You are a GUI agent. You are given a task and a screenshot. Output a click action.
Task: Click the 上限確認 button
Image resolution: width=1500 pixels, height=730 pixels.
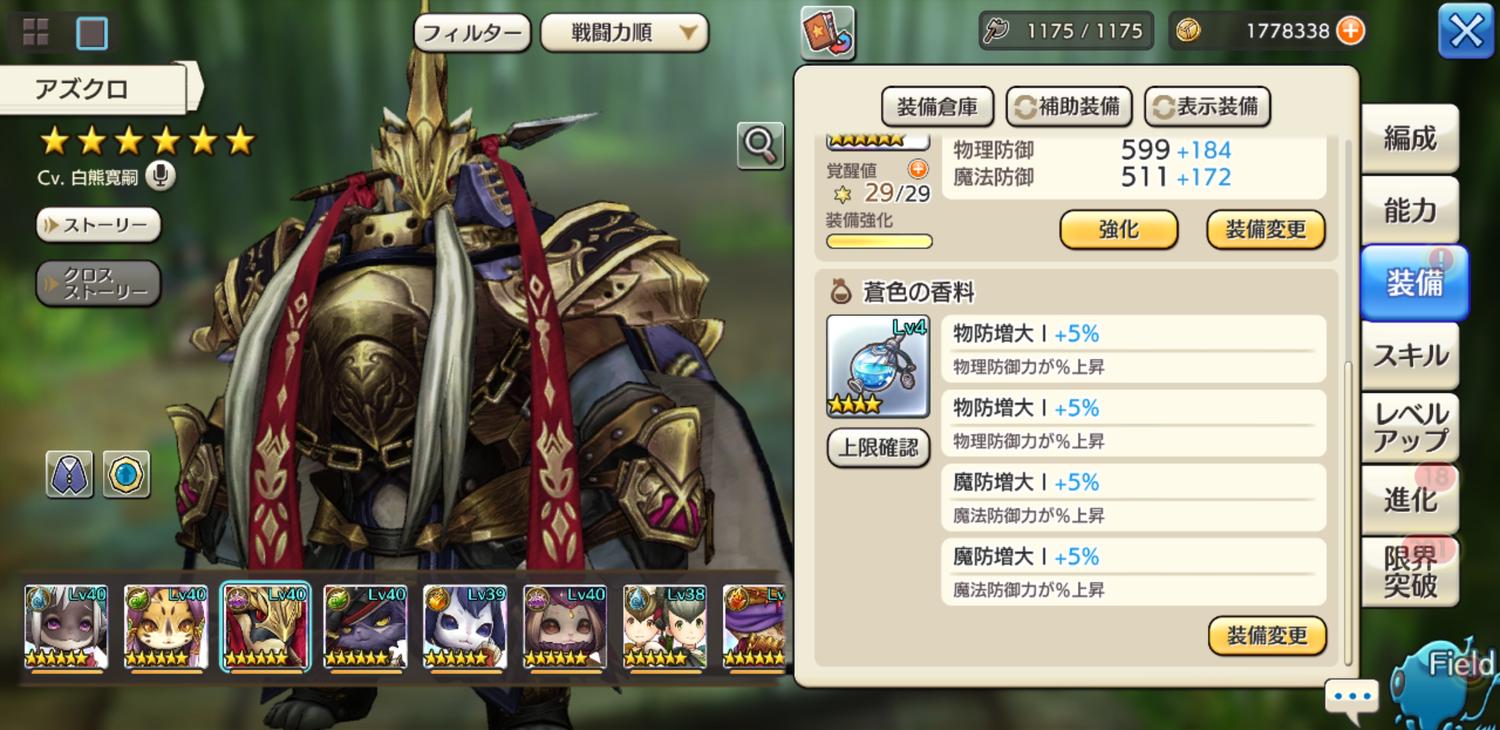[878, 448]
